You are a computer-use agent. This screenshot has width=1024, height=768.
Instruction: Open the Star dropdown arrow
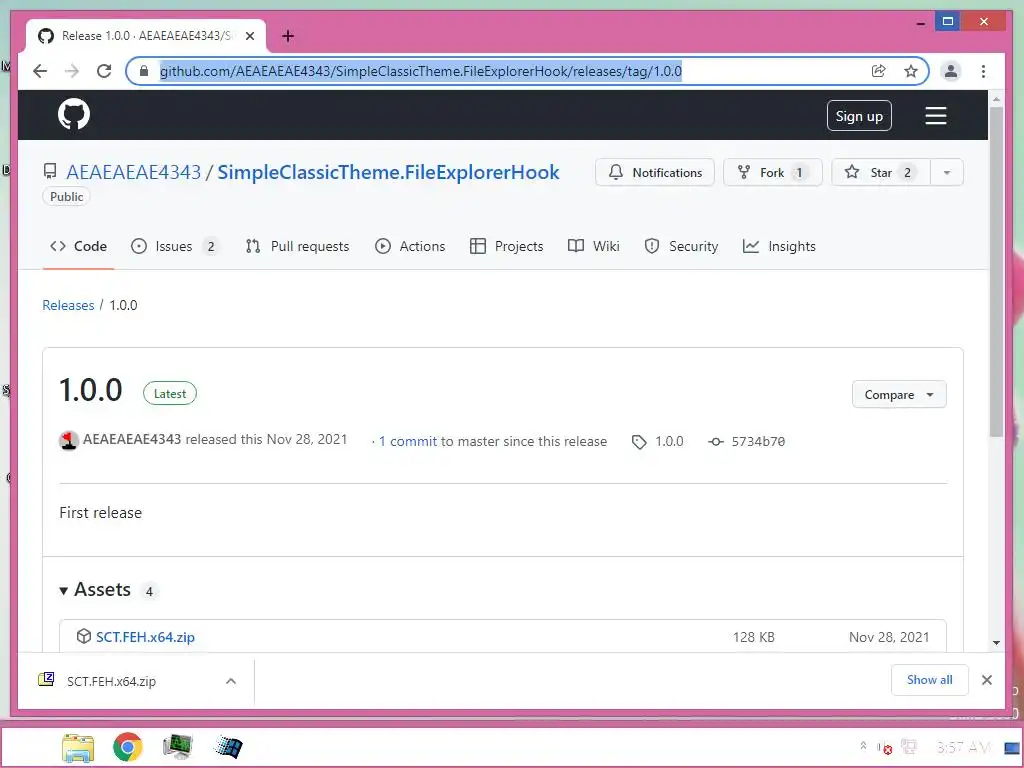[947, 172]
